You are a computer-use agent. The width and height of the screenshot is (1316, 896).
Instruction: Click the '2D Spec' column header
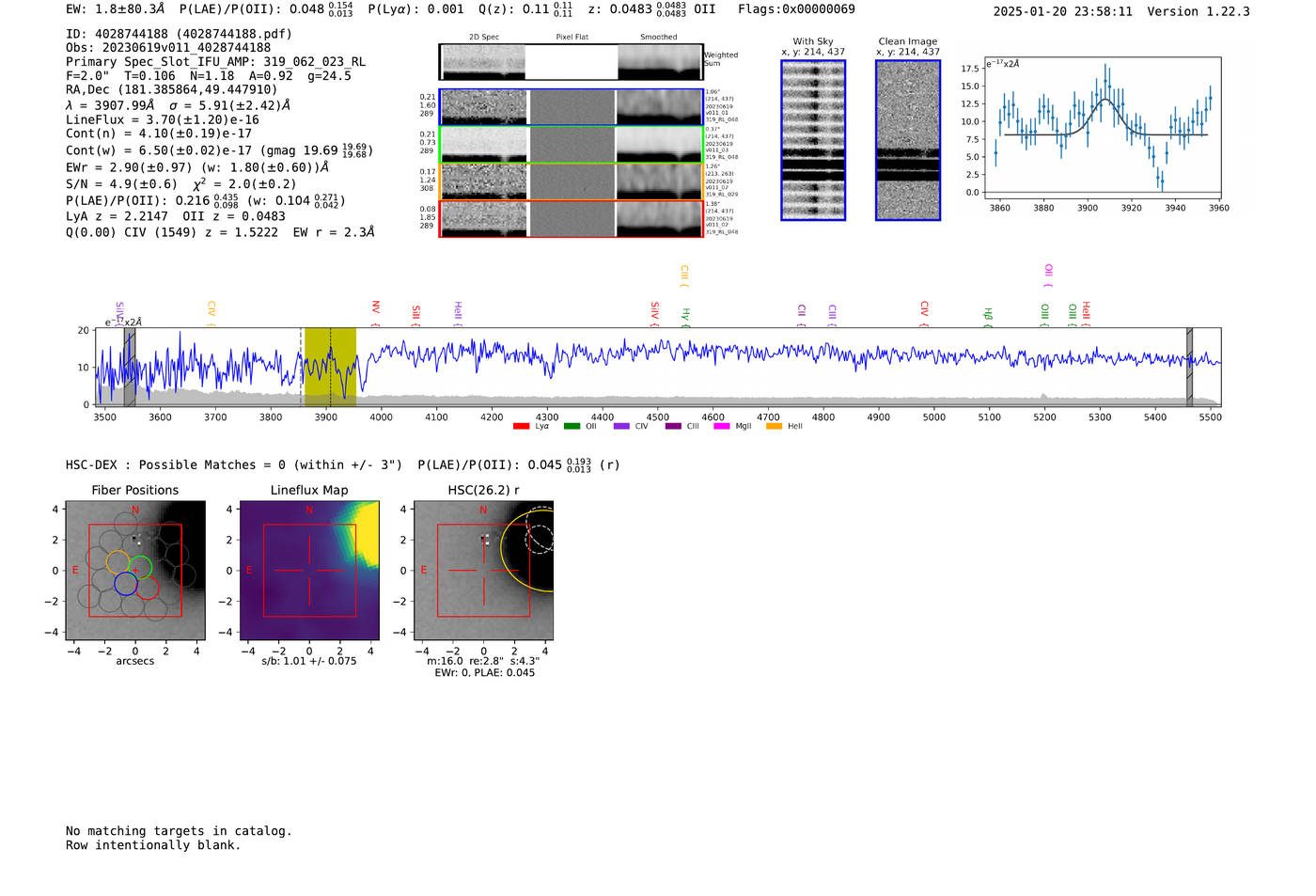tap(484, 38)
